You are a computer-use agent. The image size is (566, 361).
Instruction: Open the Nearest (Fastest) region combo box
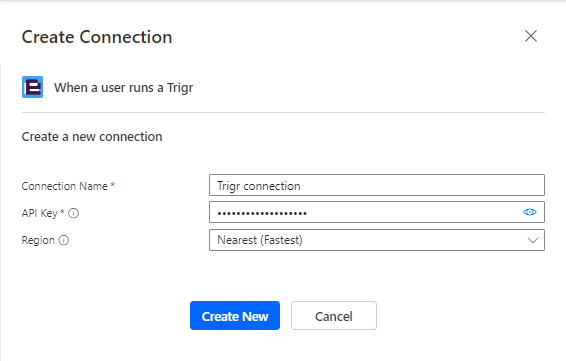(377, 240)
